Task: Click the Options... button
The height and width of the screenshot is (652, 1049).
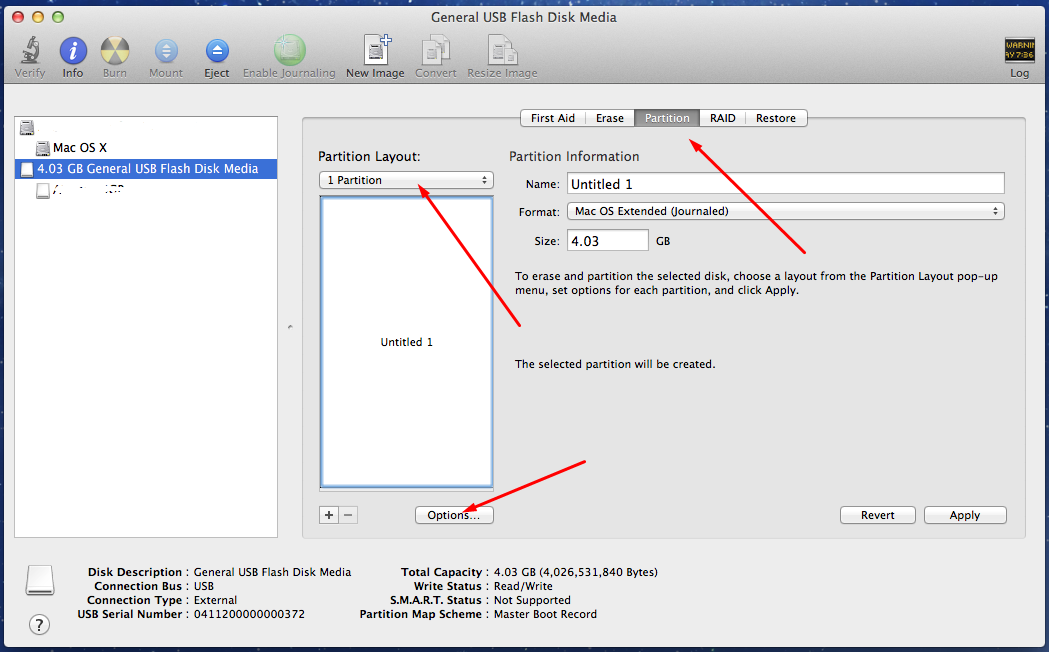Action: click(x=454, y=515)
